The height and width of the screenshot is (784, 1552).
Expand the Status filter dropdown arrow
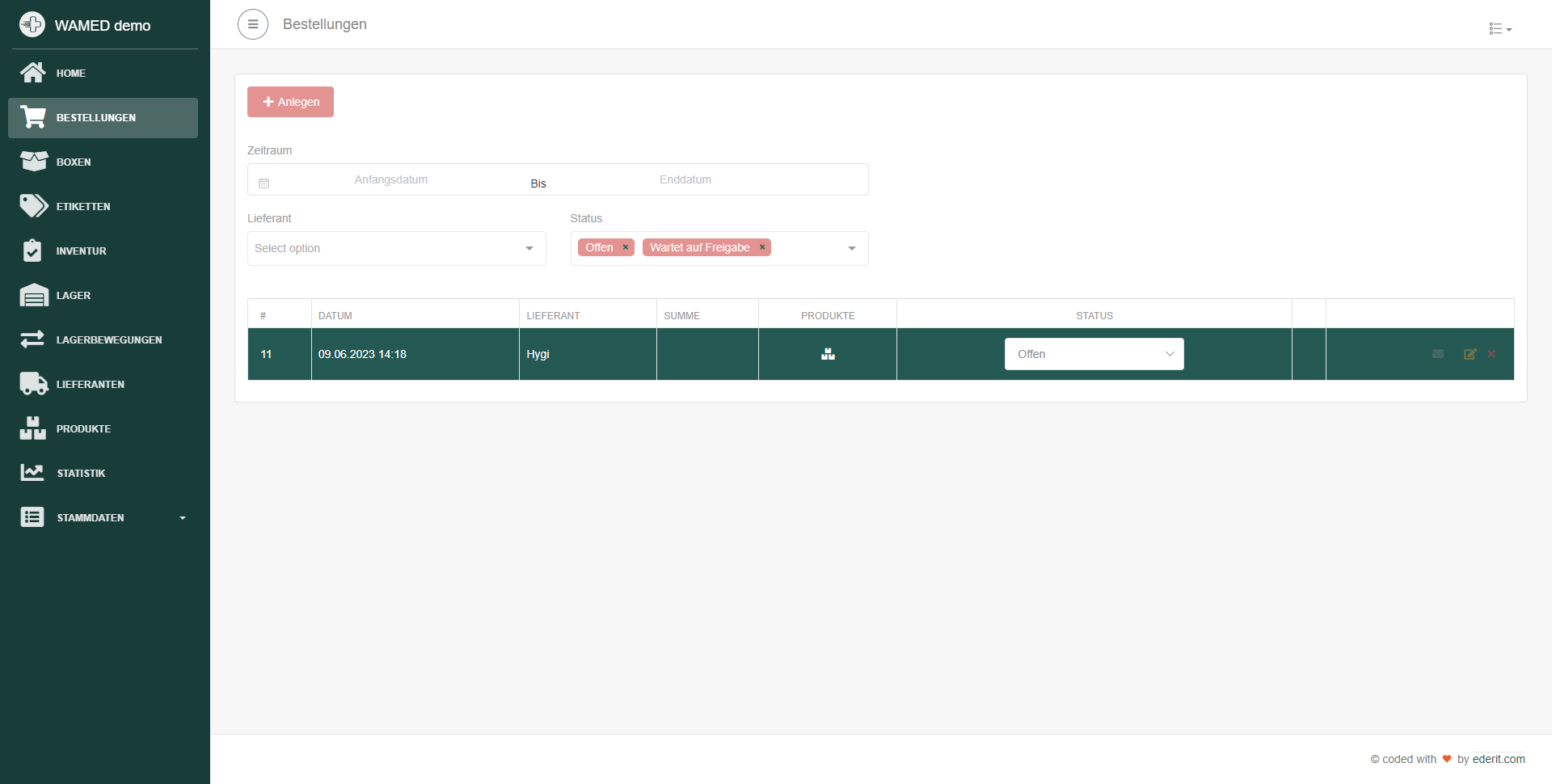[851, 248]
